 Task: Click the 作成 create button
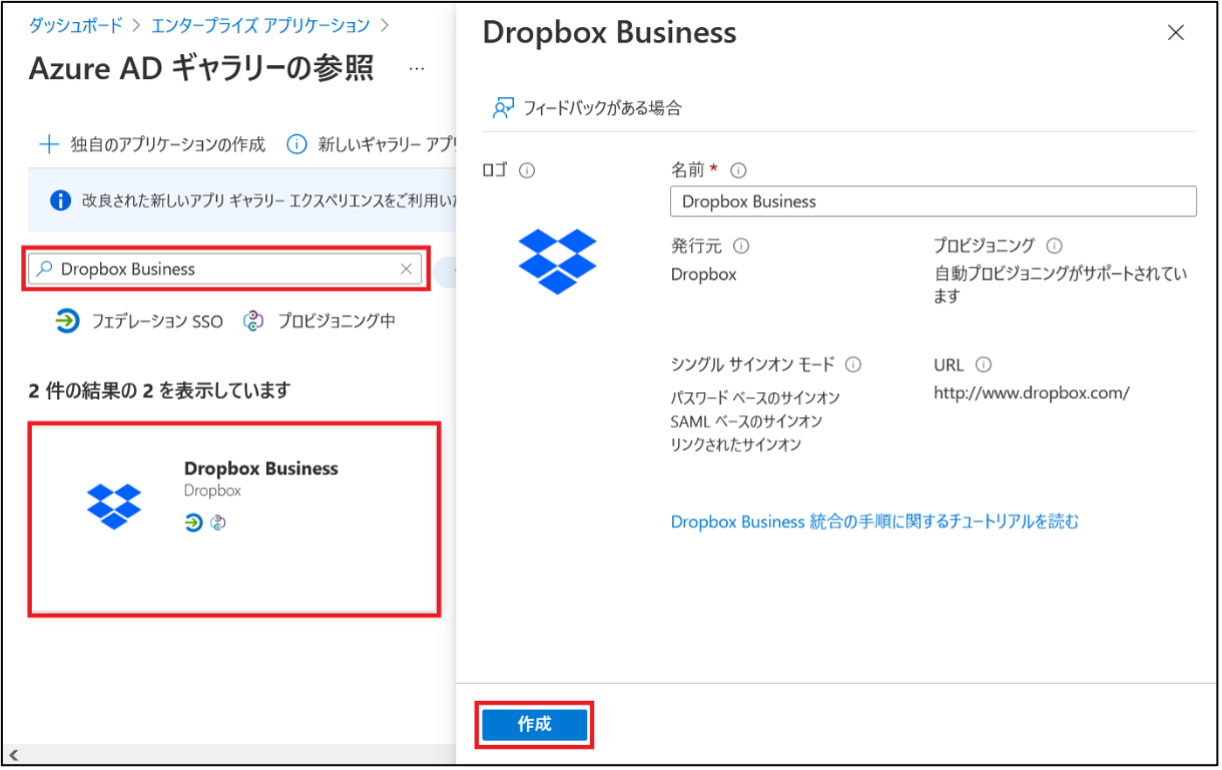534,725
